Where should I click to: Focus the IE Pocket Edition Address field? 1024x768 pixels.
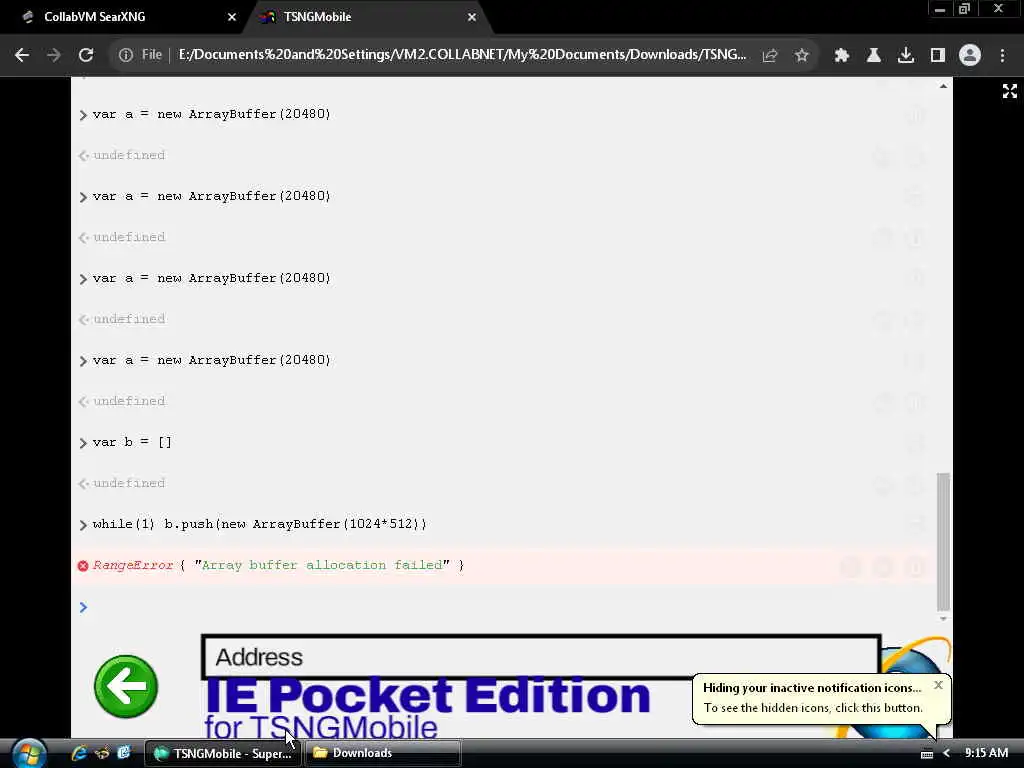[x=541, y=657]
